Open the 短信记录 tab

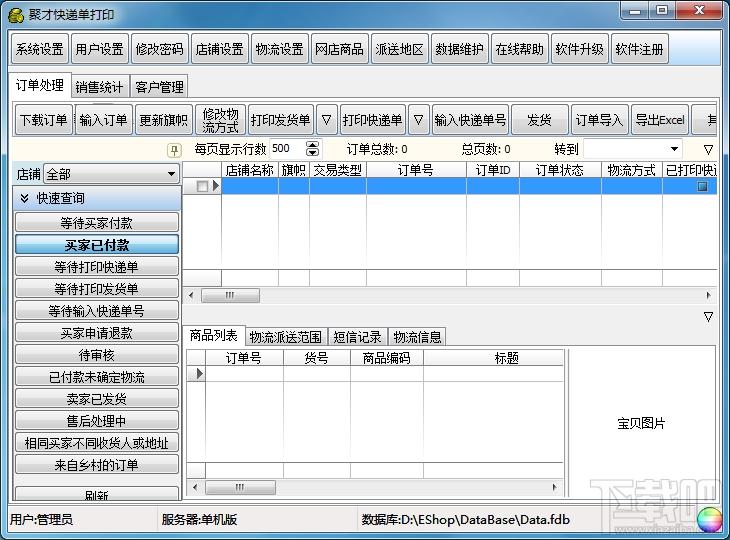click(358, 337)
